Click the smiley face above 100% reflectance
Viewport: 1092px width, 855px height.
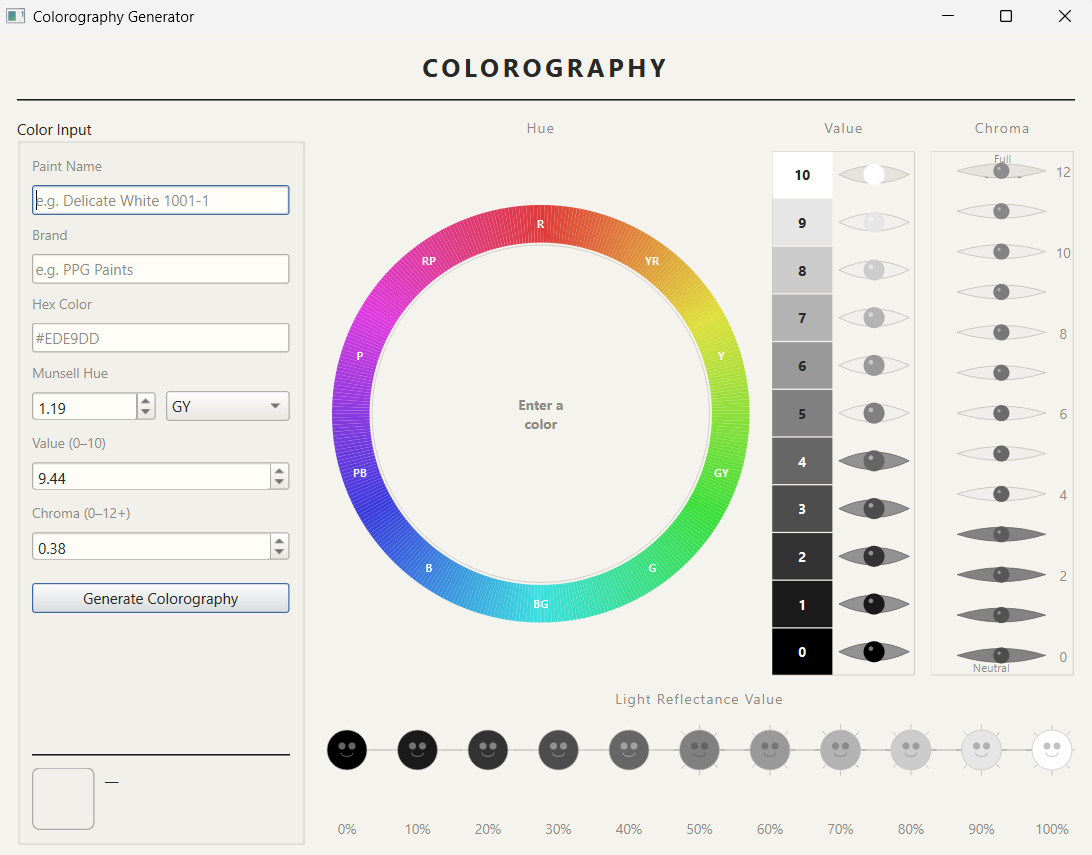(x=1051, y=749)
